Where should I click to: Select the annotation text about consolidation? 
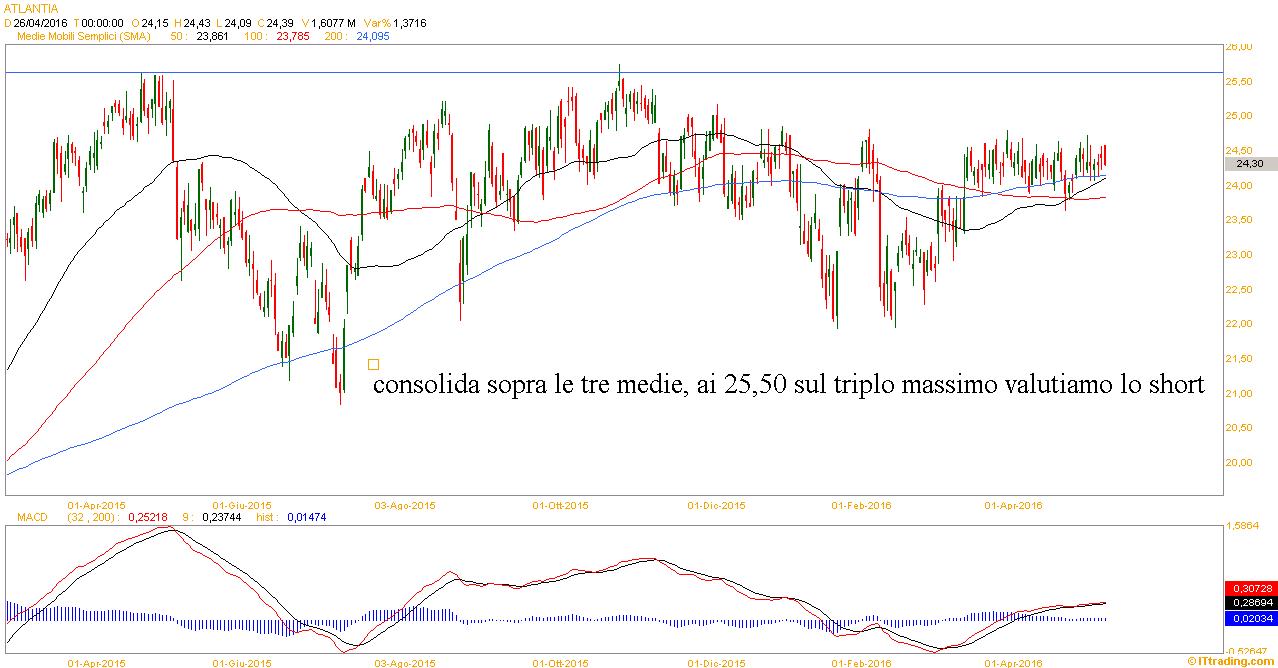[788, 386]
